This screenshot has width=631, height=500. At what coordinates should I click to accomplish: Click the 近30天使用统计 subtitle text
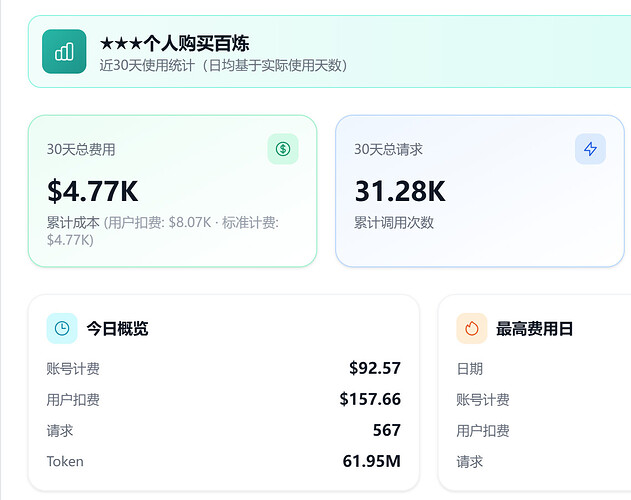(224, 65)
